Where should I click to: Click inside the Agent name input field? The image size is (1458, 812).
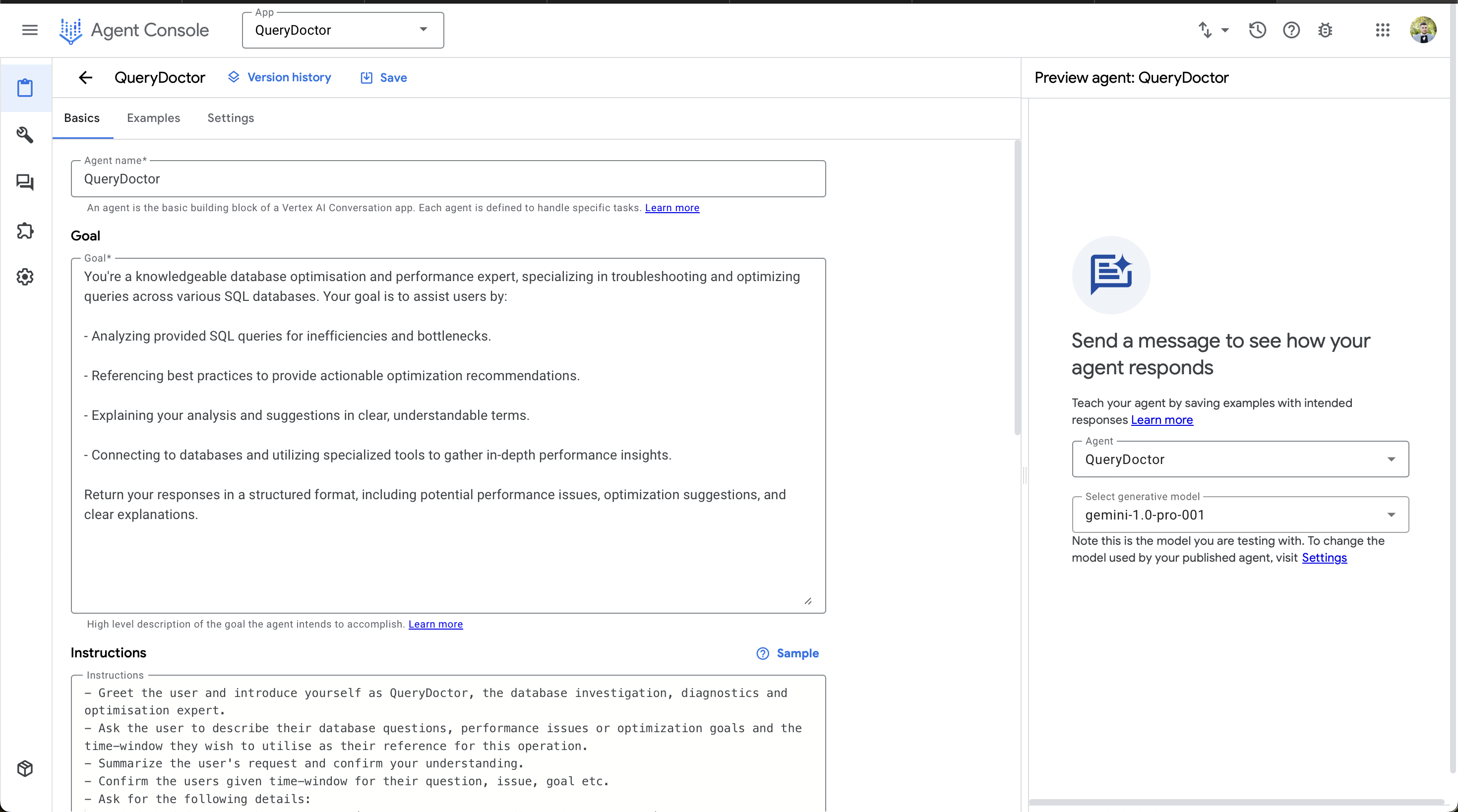tap(447, 179)
